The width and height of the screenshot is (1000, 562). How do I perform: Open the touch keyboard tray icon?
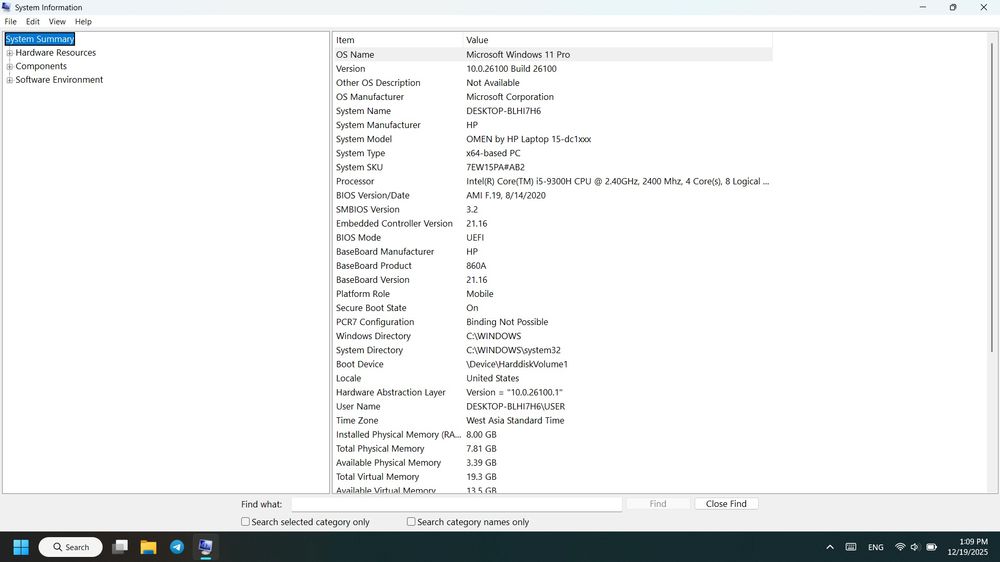click(x=851, y=547)
